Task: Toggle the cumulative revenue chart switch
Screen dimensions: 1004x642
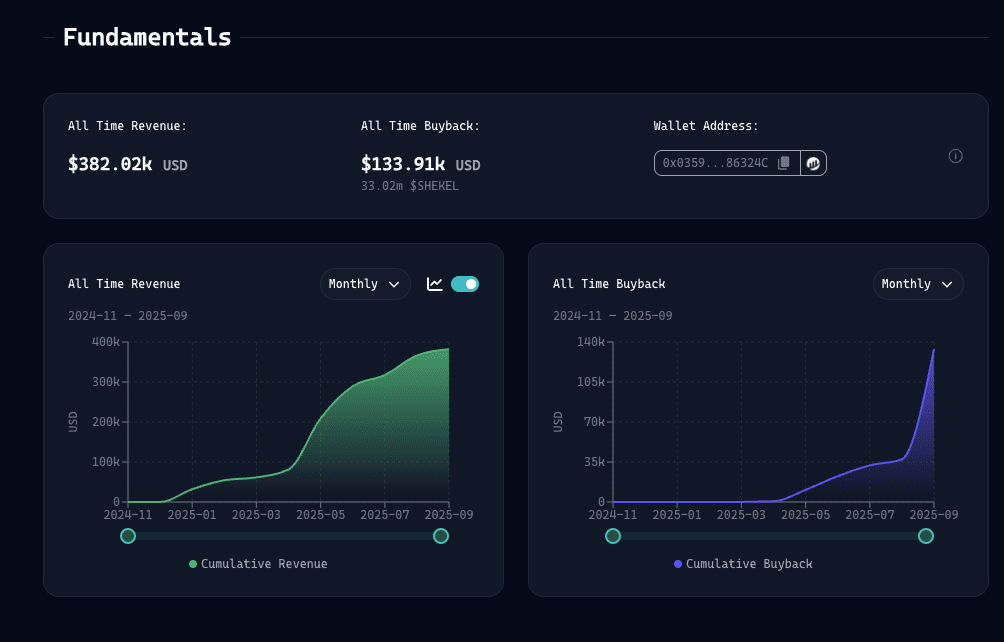Action: pyautogui.click(x=465, y=284)
